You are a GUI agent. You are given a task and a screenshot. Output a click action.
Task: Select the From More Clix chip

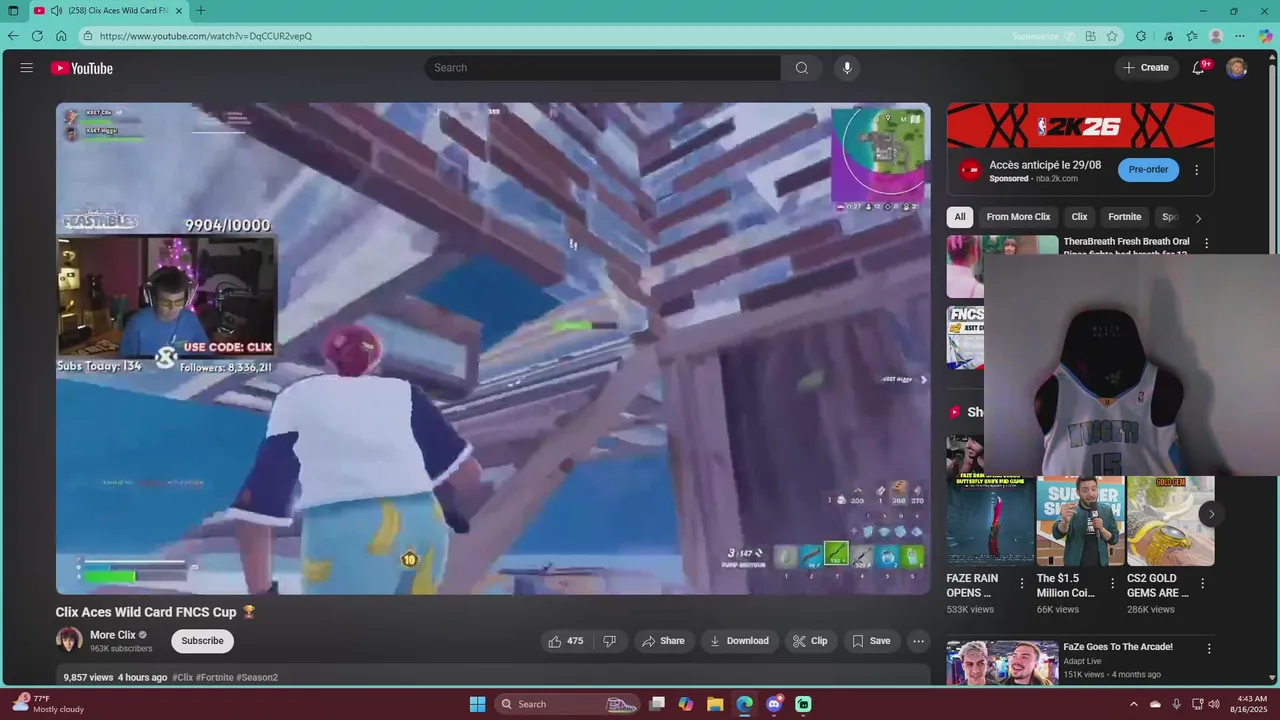point(1018,217)
